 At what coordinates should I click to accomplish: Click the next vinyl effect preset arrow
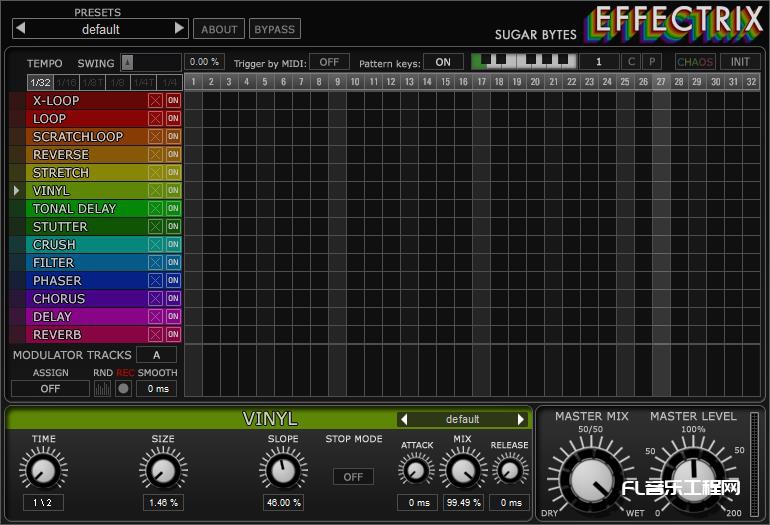pos(521,419)
